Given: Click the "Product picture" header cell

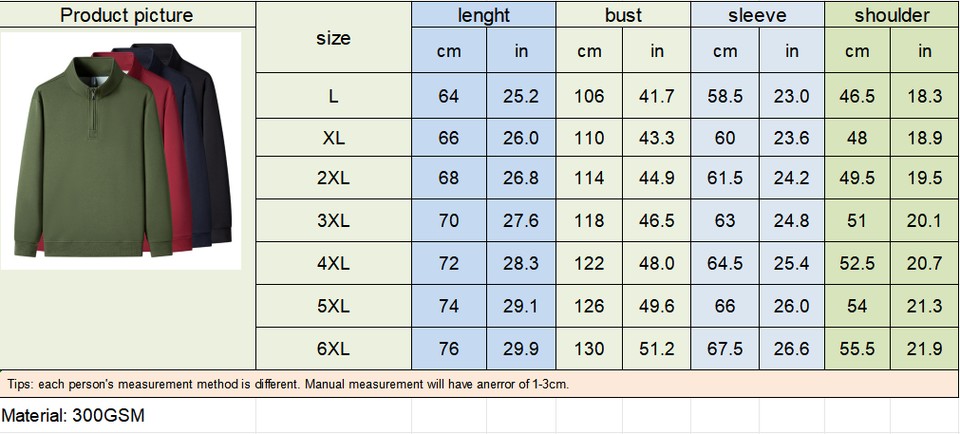Looking at the screenshot, I should (x=127, y=15).
